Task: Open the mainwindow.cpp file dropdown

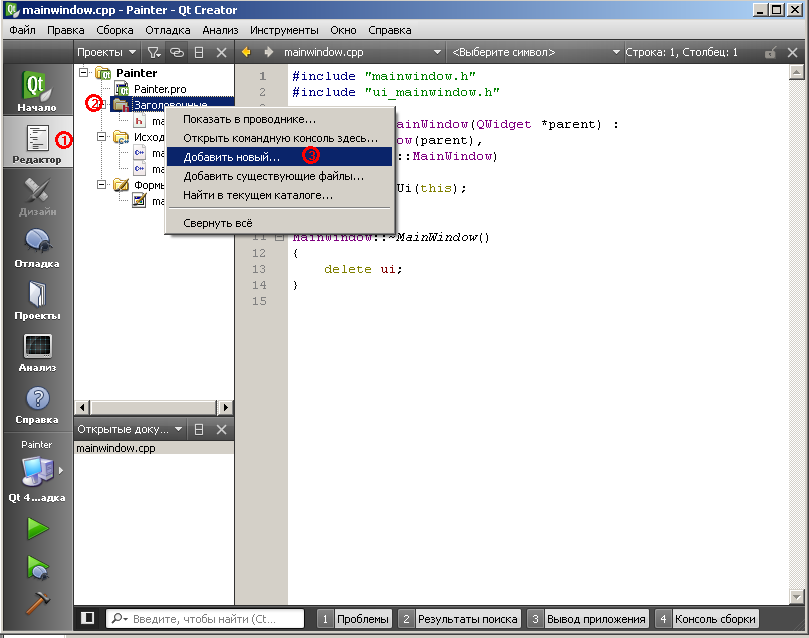Action: coord(362,52)
